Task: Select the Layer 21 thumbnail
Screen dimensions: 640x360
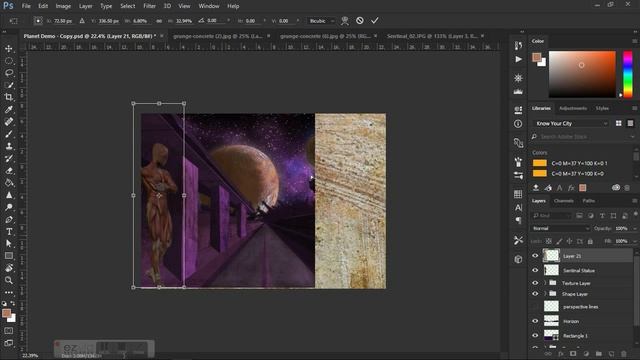Action: point(551,256)
